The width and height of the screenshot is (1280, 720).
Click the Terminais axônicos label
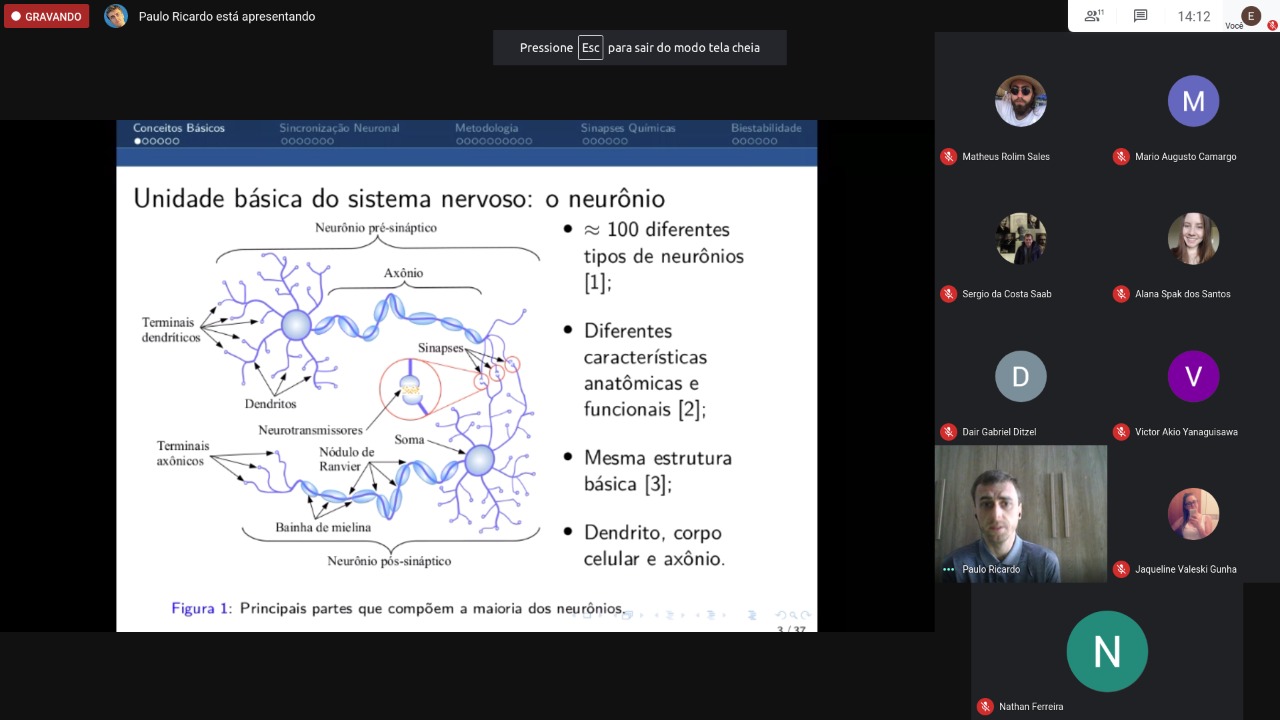pyautogui.click(x=181, y=453)
